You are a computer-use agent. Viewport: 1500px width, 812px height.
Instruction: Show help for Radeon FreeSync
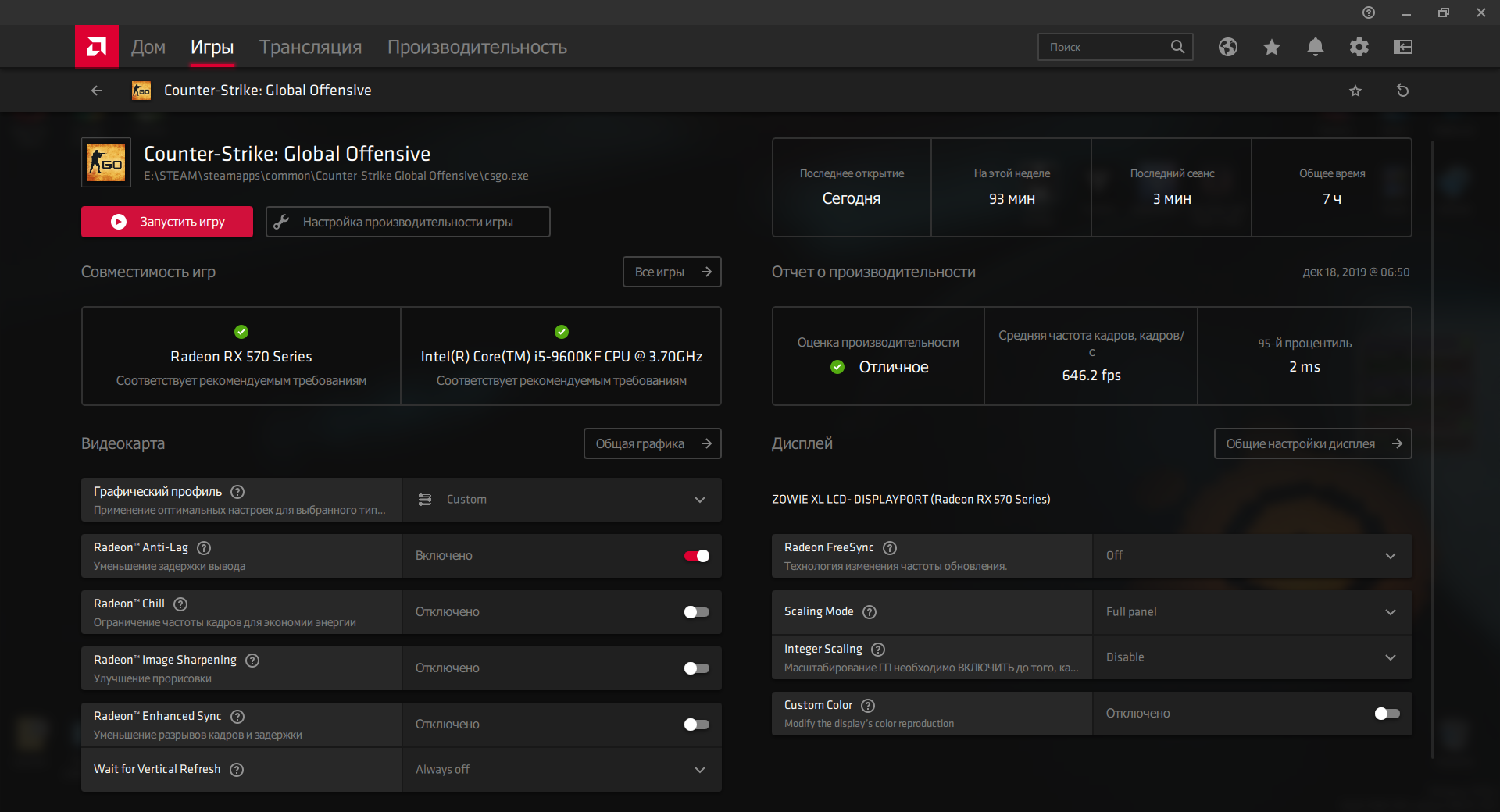click(x=890, y=548)
